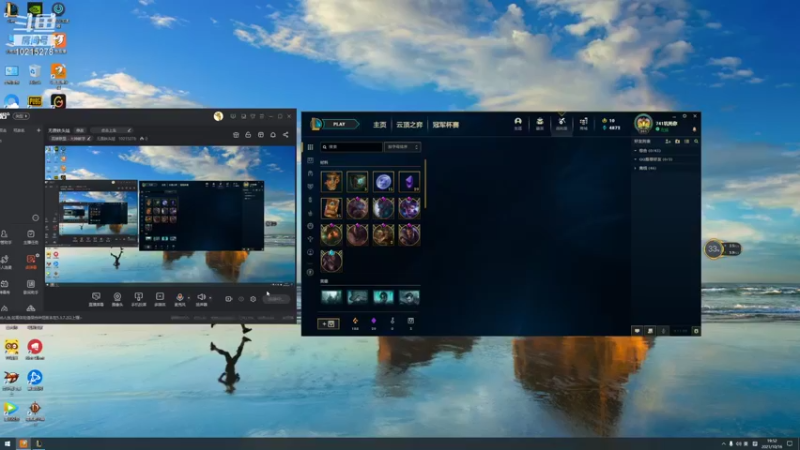Open the Store icon in League nav
Screen dimensions: 800x450
(x=584, y=123)
